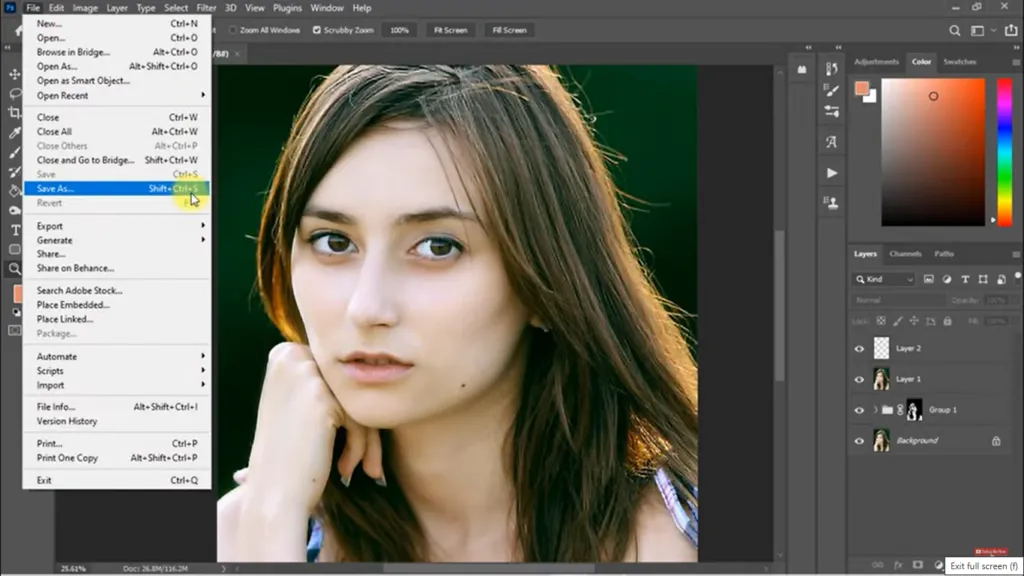Hide Layer 2 with its eye icon
Image resolution: width=1024 pixels, height=576 pixels.
(x=859, y=348)
